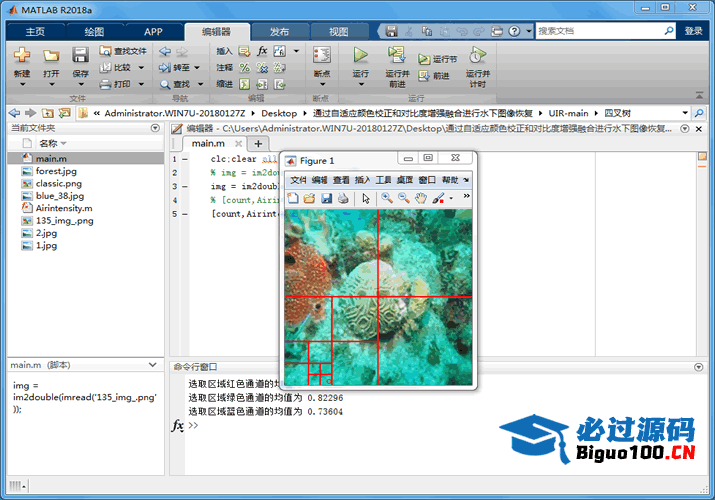Open the Find (查找) dropdown

(200, 84)
